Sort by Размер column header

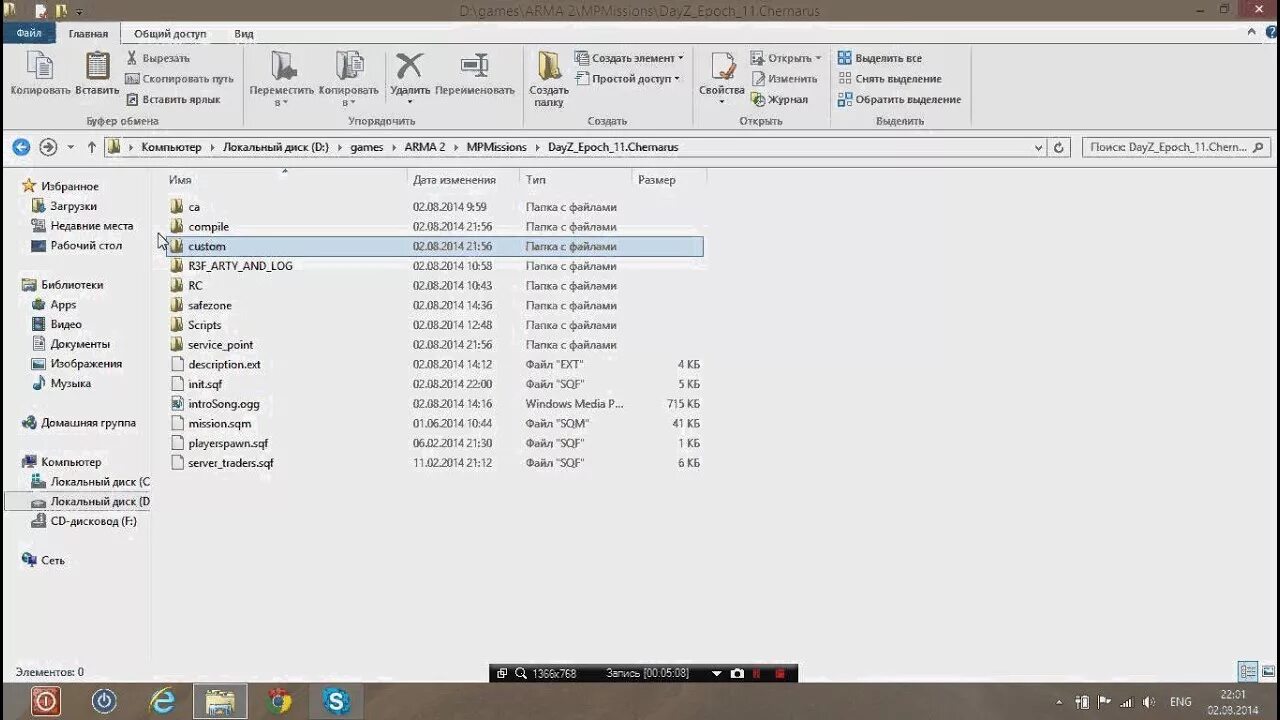tap(657, 180)
